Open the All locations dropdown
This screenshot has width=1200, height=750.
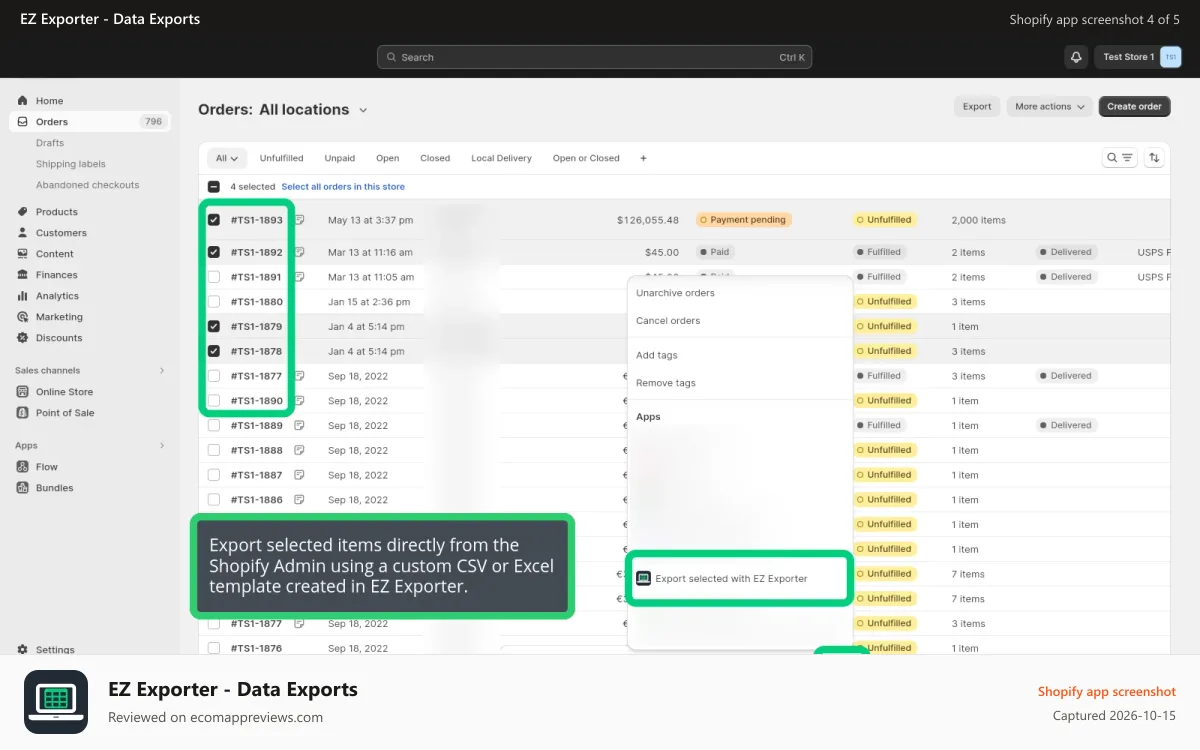pos(313,110)
